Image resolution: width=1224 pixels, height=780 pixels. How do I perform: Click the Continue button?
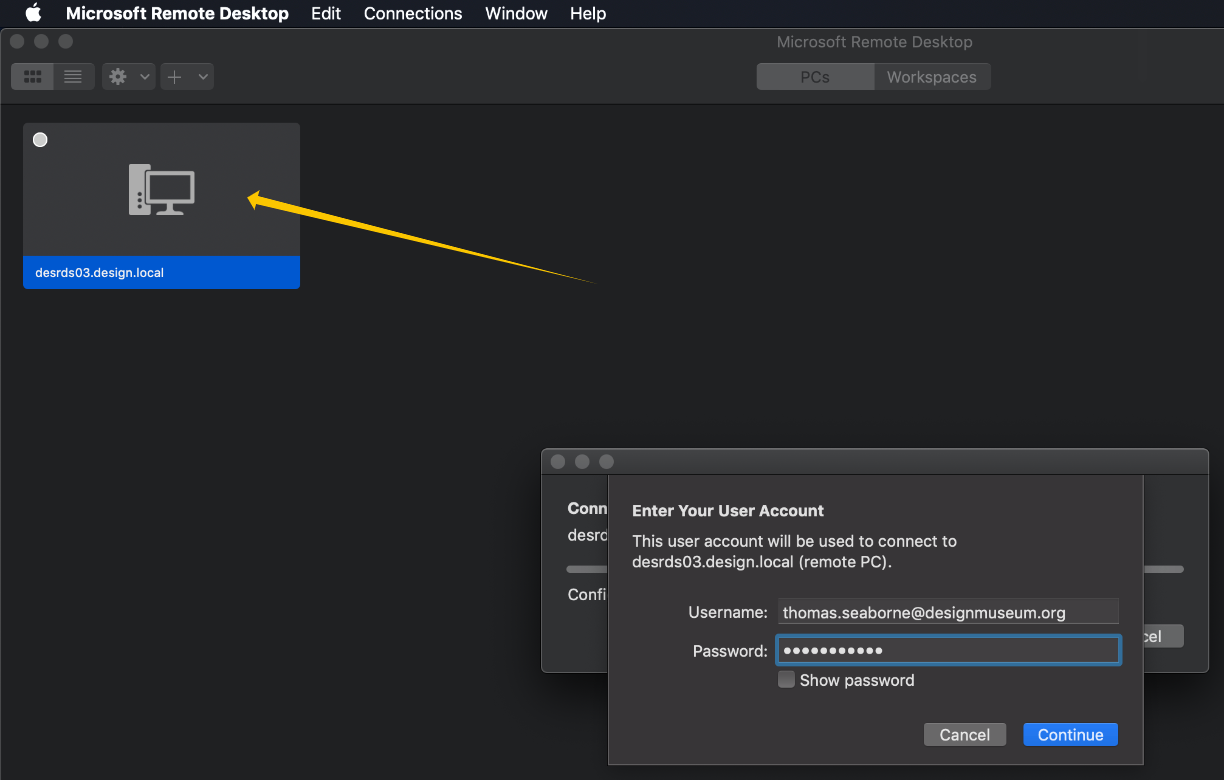click(1070, 735)
